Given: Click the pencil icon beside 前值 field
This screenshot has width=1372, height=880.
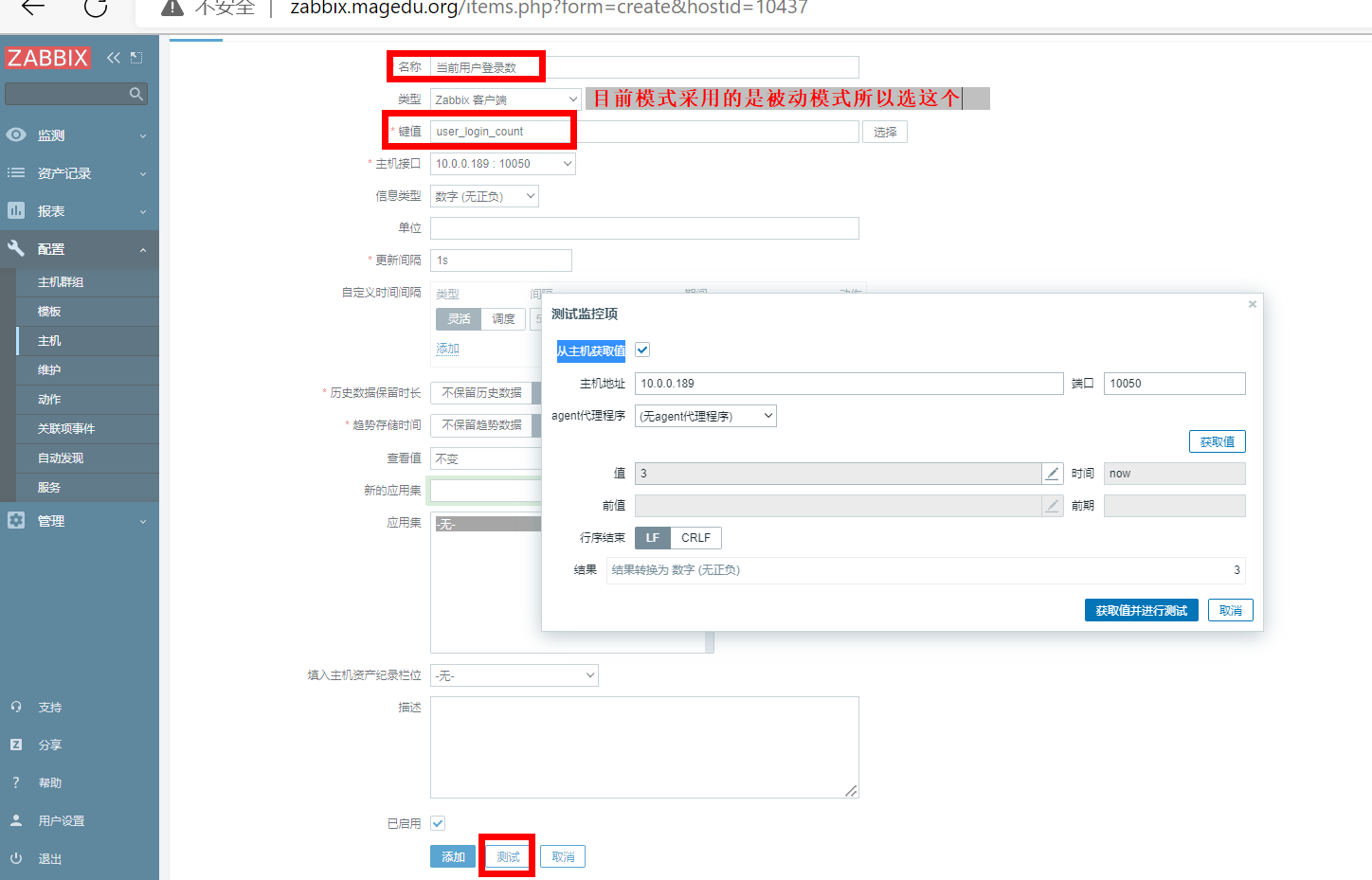Looking at the screenshot, I should 1052,505.
